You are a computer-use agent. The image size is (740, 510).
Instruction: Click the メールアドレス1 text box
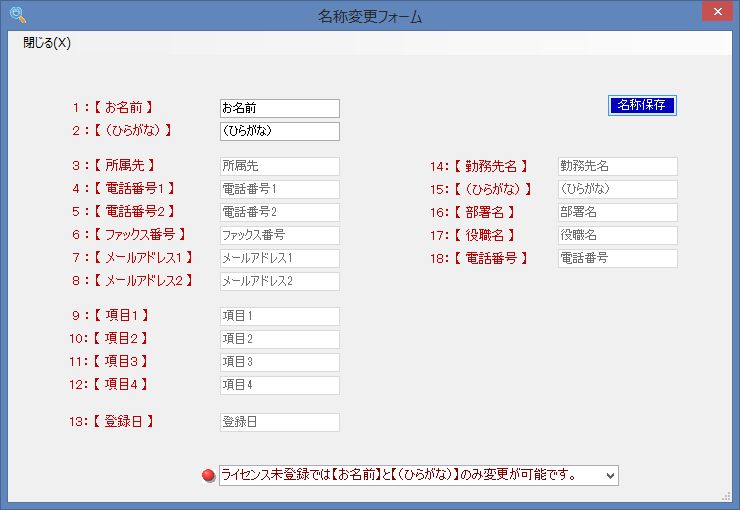tap(279, 258)
